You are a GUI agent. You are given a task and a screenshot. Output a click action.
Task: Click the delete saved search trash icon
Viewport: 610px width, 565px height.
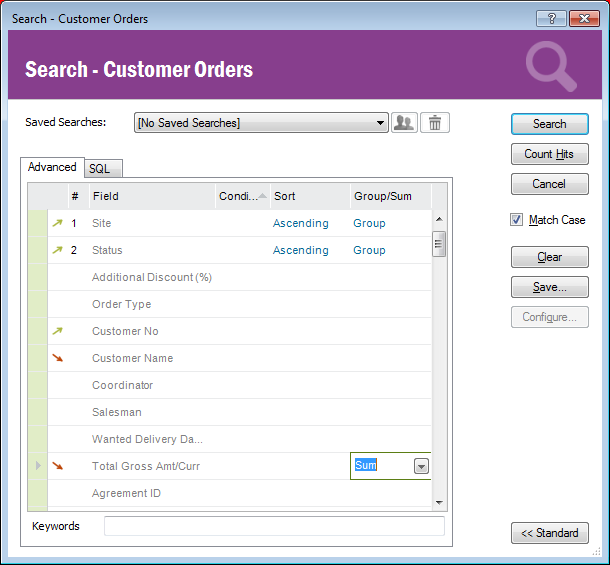point(435,123)
